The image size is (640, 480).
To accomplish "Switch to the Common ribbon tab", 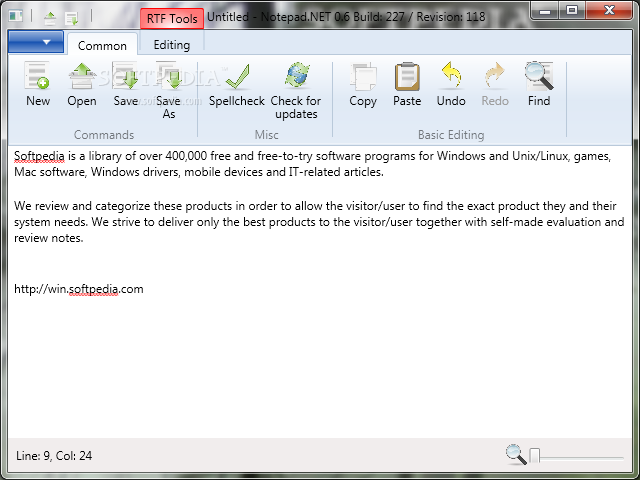I will [x=102, y=45].
